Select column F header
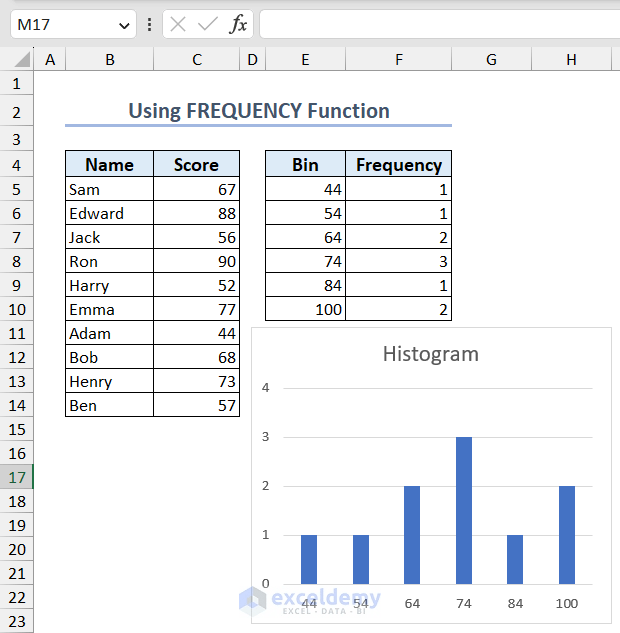This screenshot has height=633, width=620. pyautogui.click(x=399, y=60)
